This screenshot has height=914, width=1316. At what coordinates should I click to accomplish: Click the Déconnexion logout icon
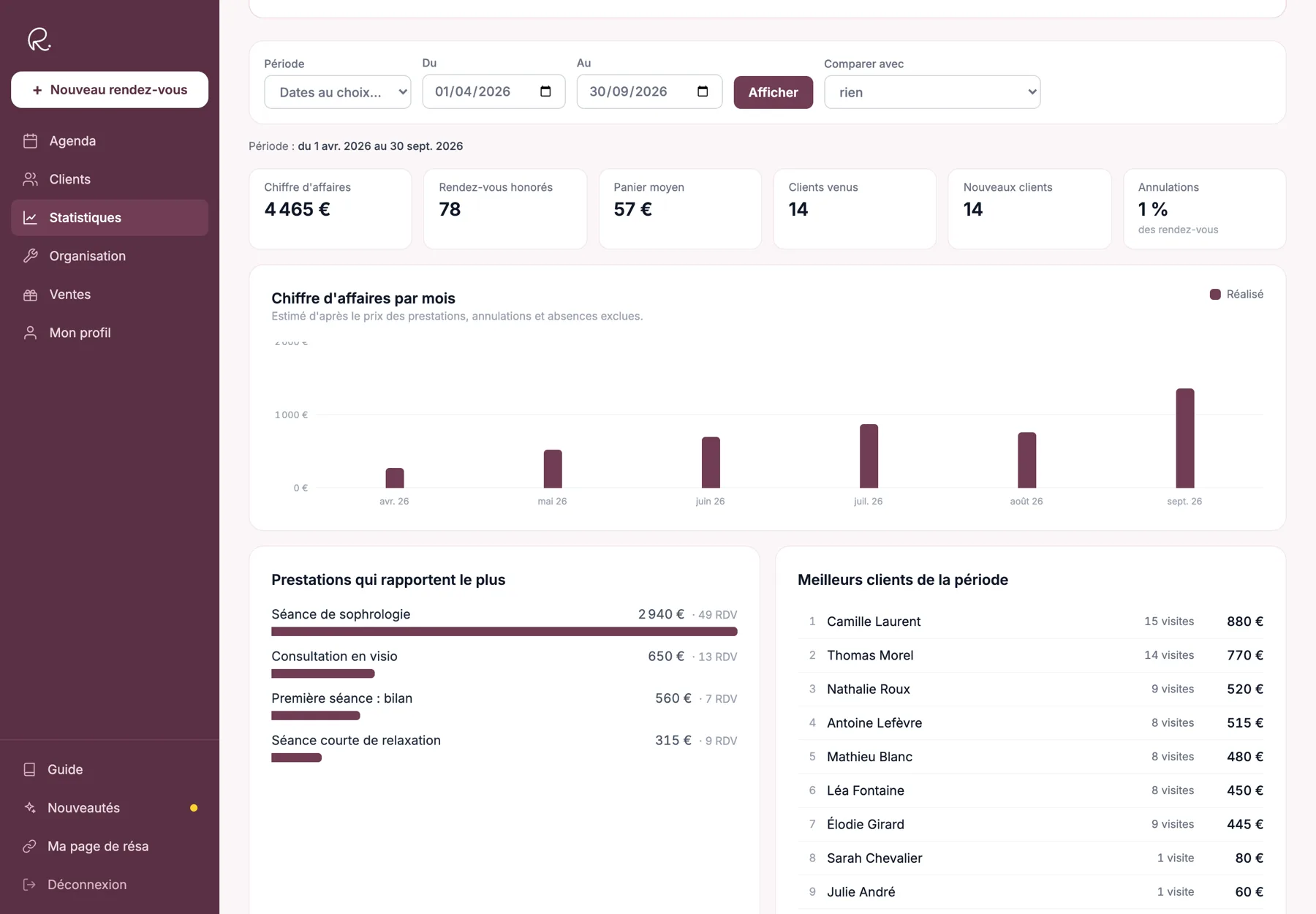pyautogui.click(x=29, y=885)
